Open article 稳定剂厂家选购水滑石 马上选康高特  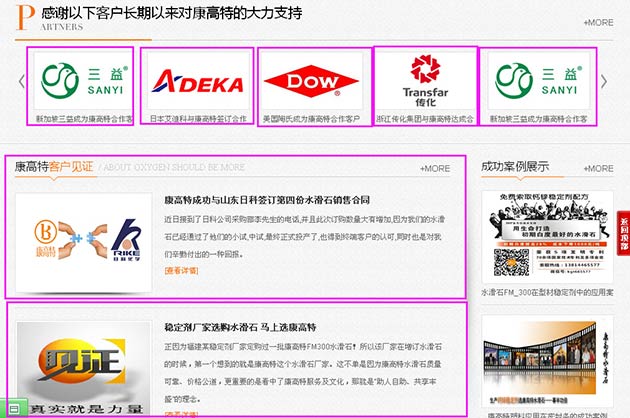[240, 327]
